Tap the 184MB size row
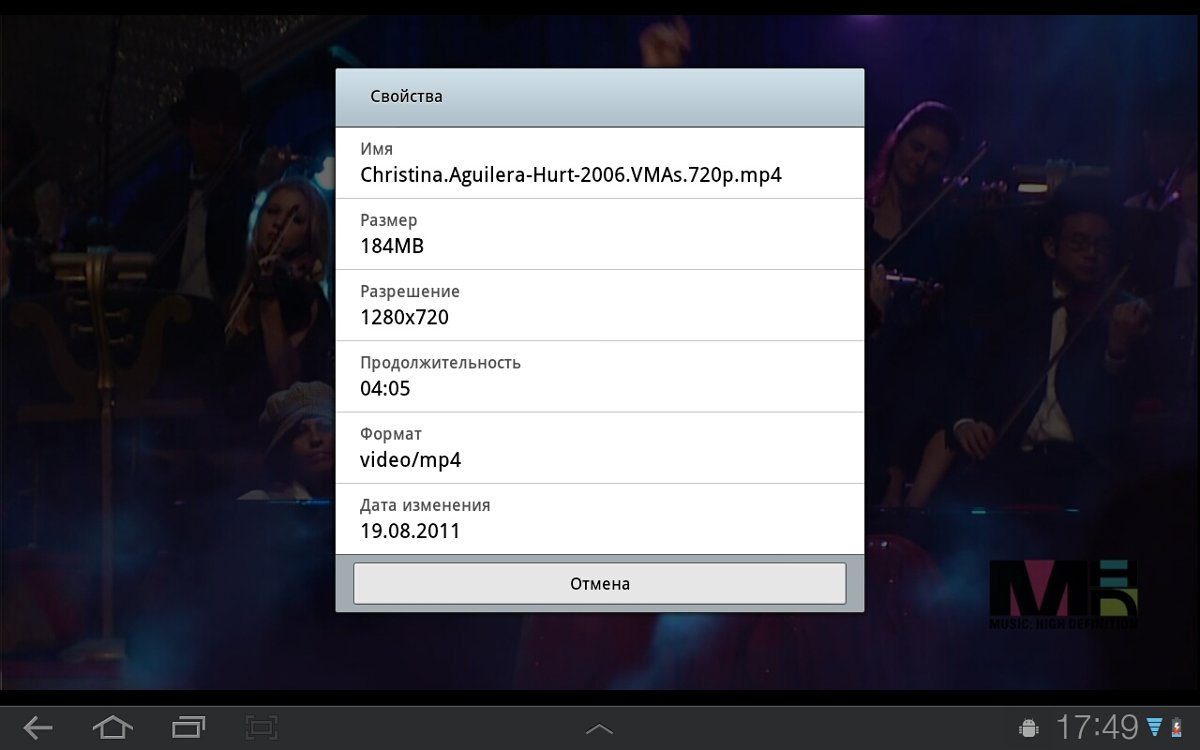The height and width of the screenshot is (750, 1200). [599, 234]
